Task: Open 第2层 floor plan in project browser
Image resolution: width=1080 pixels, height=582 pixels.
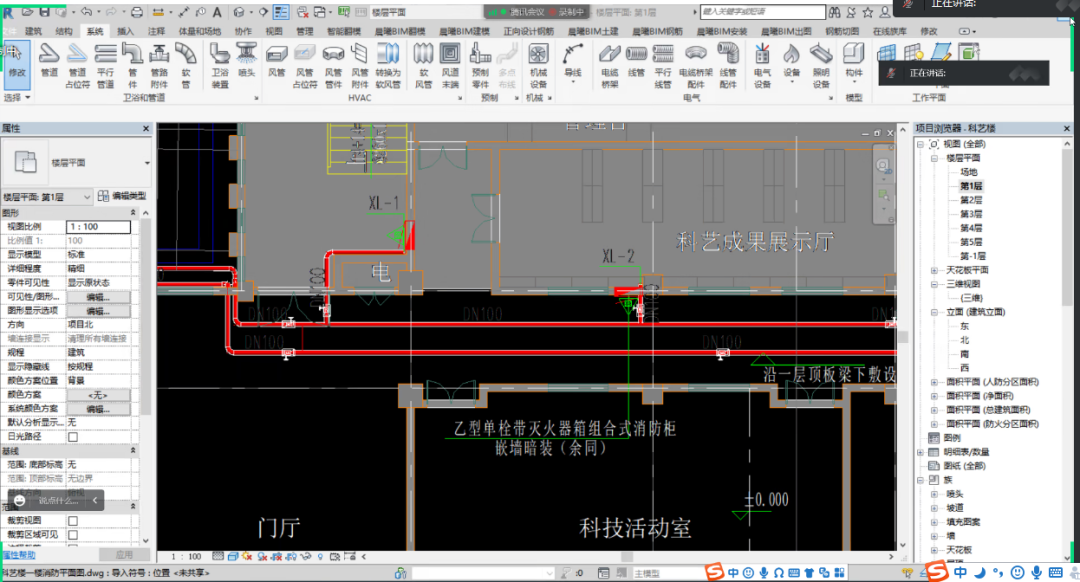Action: (971, 200)
